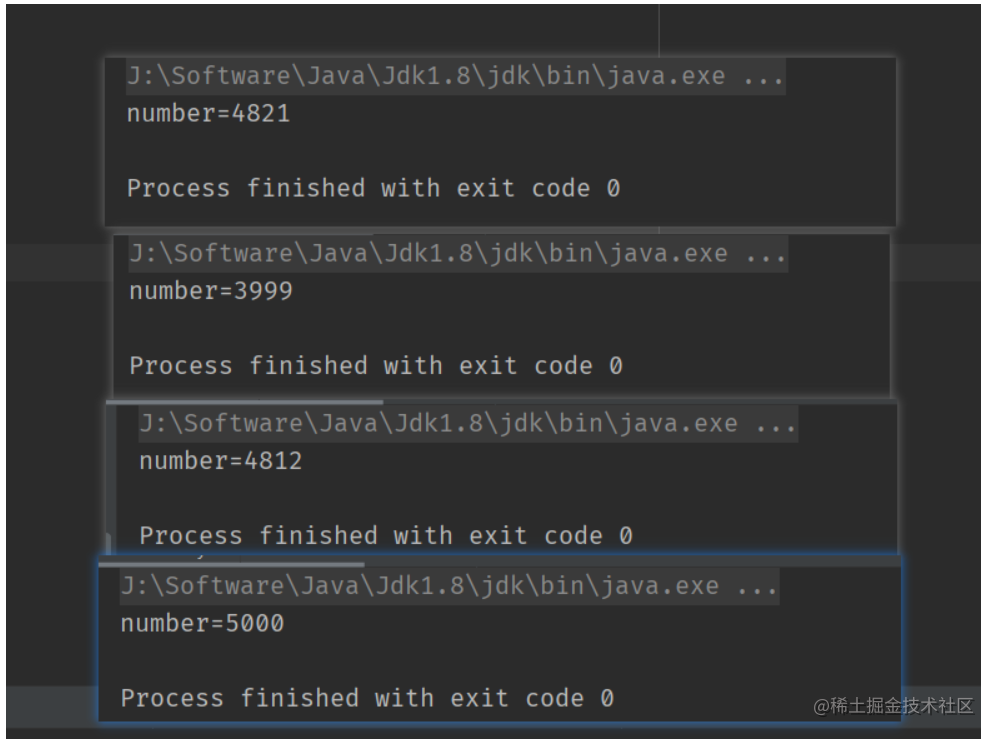Click the 稀土掘金技术社区 watermark
The height and width of the screenshot is (739, 997).
(x=893, y=706)
